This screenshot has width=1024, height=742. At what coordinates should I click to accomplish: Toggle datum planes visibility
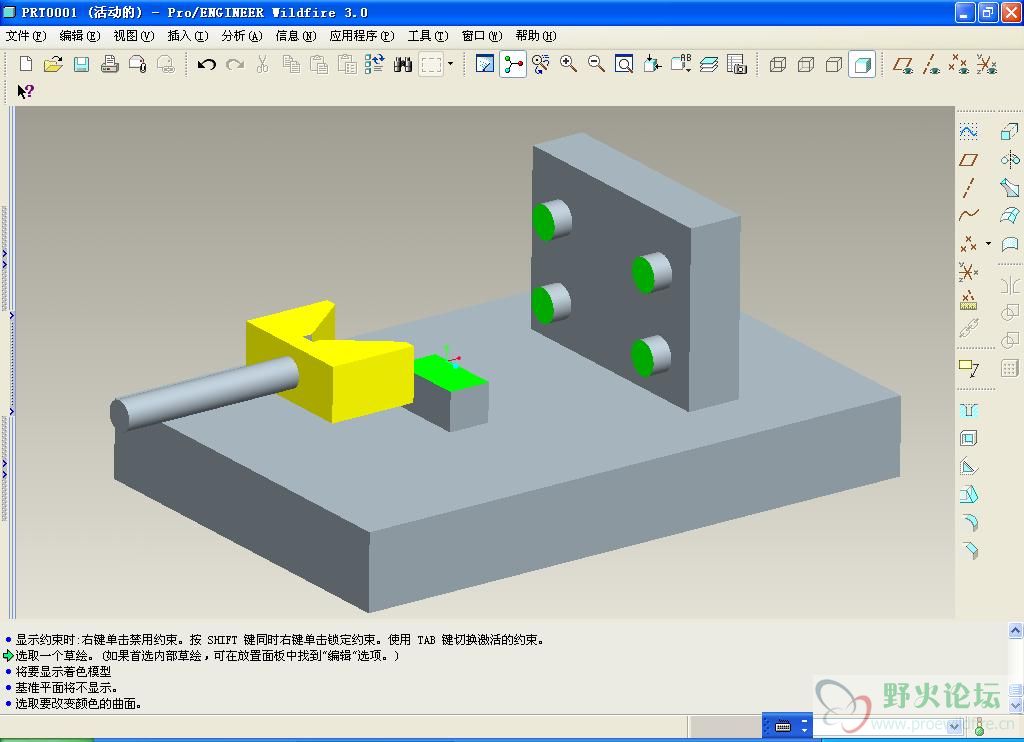click(x=904, y=64)
